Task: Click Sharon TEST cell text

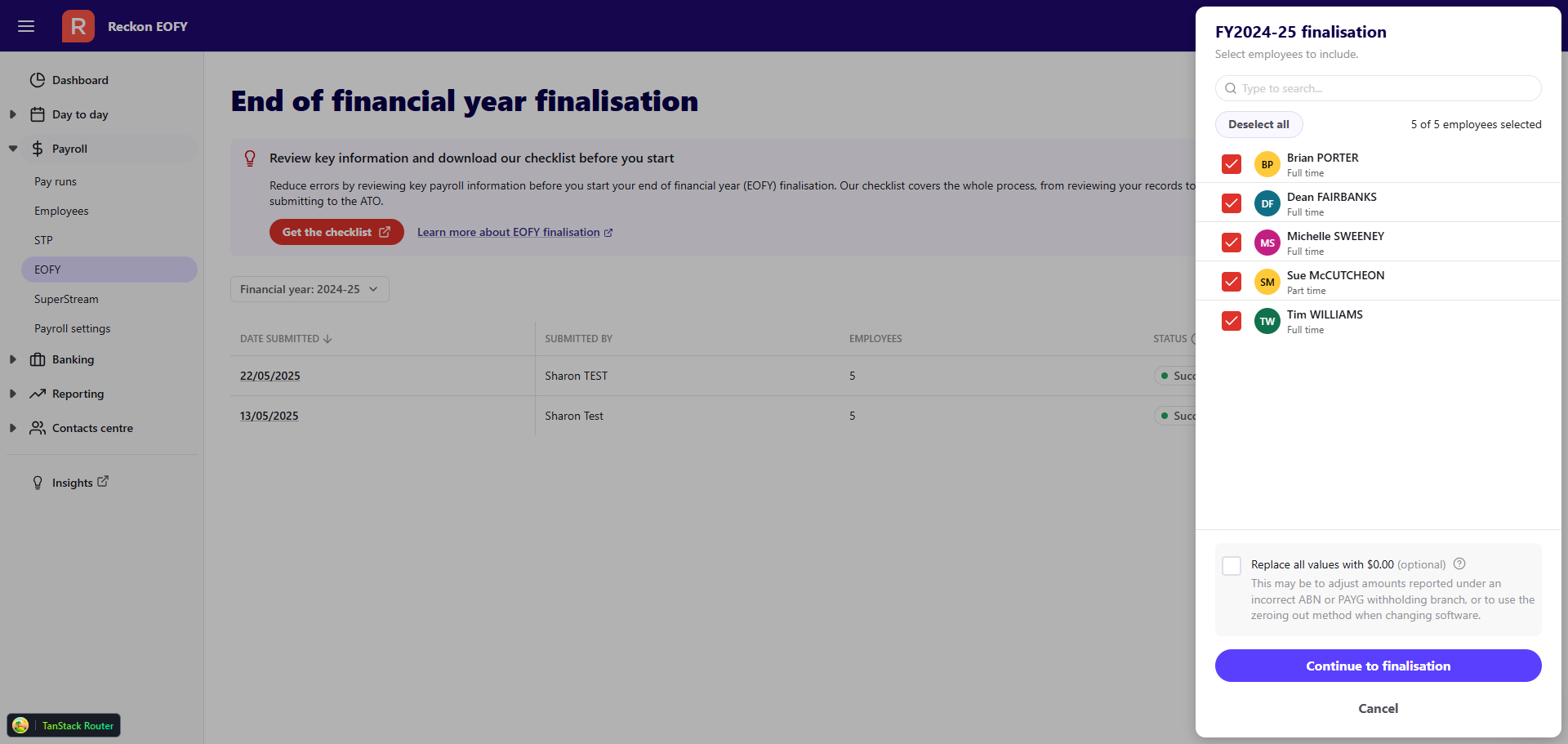Action: point(577,376)
